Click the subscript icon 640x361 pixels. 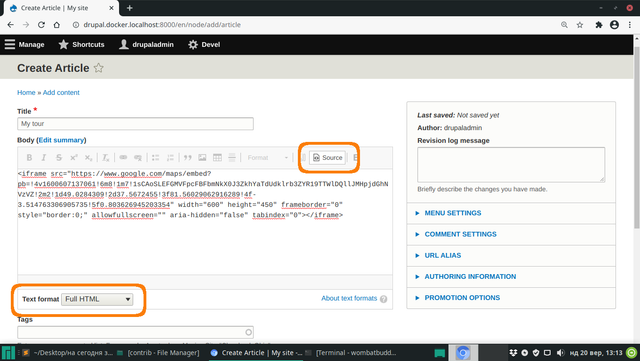(88, 158)
